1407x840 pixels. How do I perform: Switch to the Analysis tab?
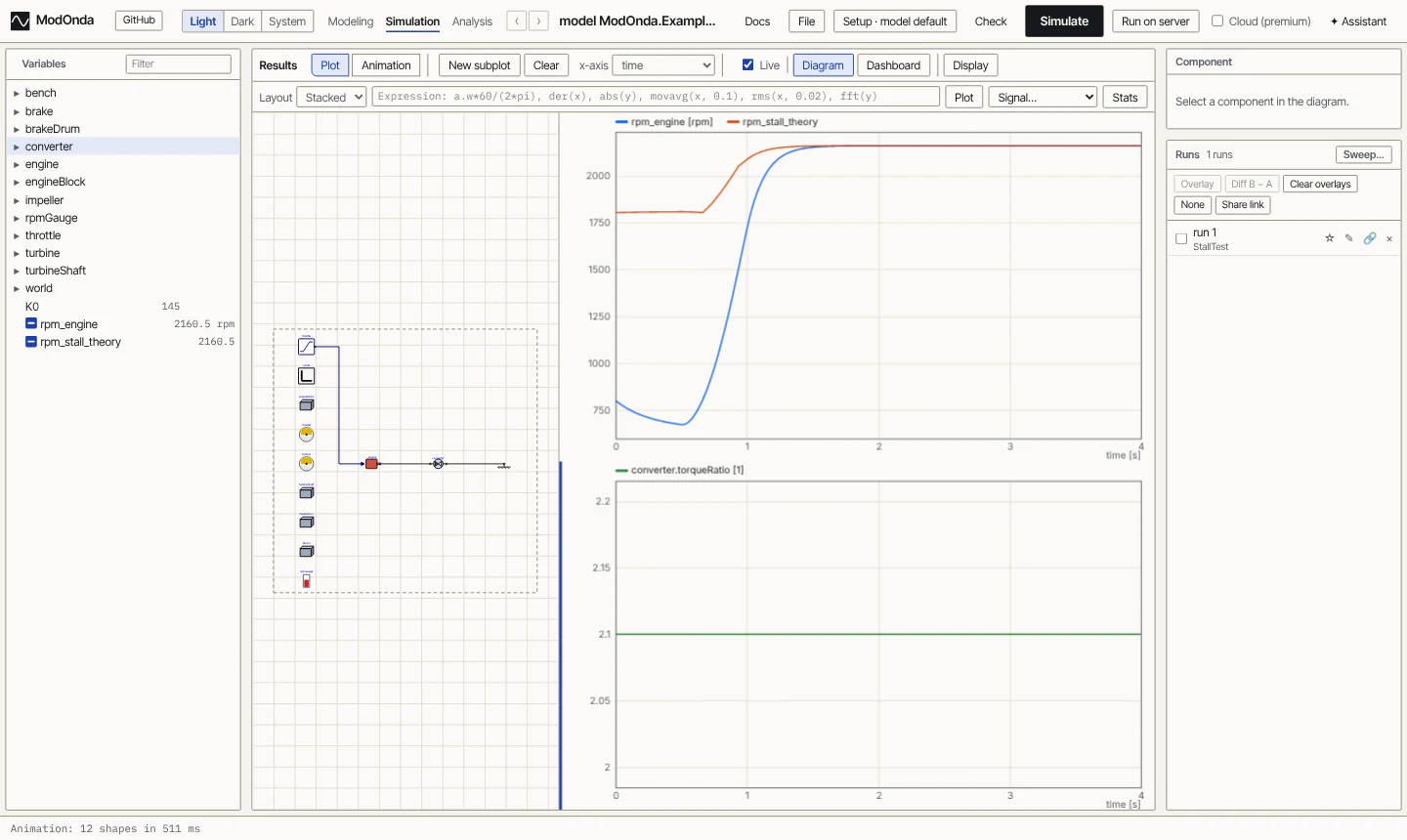(x=472, y=21)
